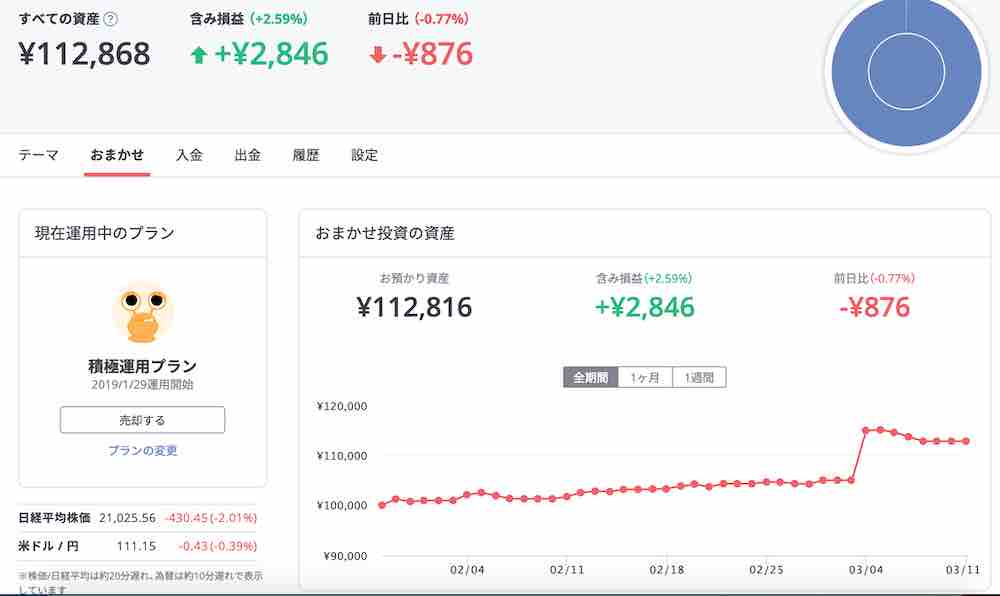
Task: Click the ¥120,000 axis label
Action: 342,406
